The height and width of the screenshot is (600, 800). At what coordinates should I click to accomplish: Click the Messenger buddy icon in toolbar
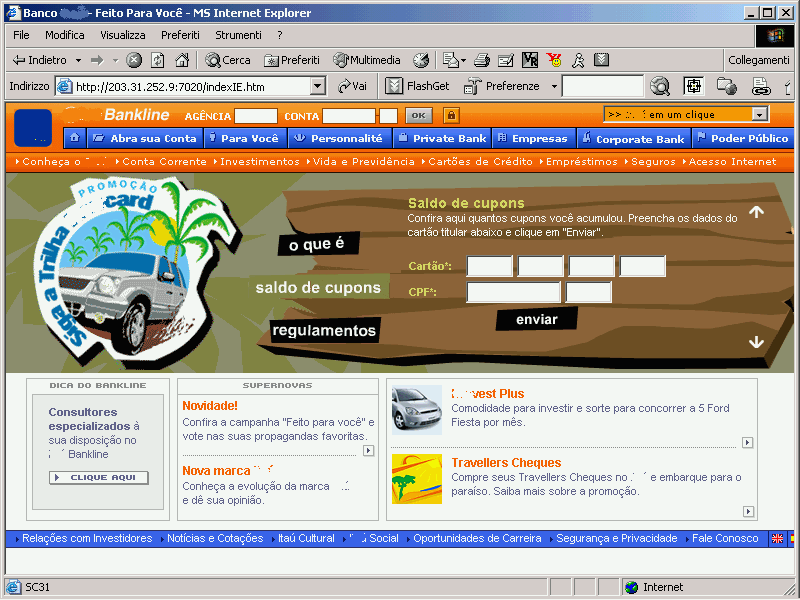(578, 60)
